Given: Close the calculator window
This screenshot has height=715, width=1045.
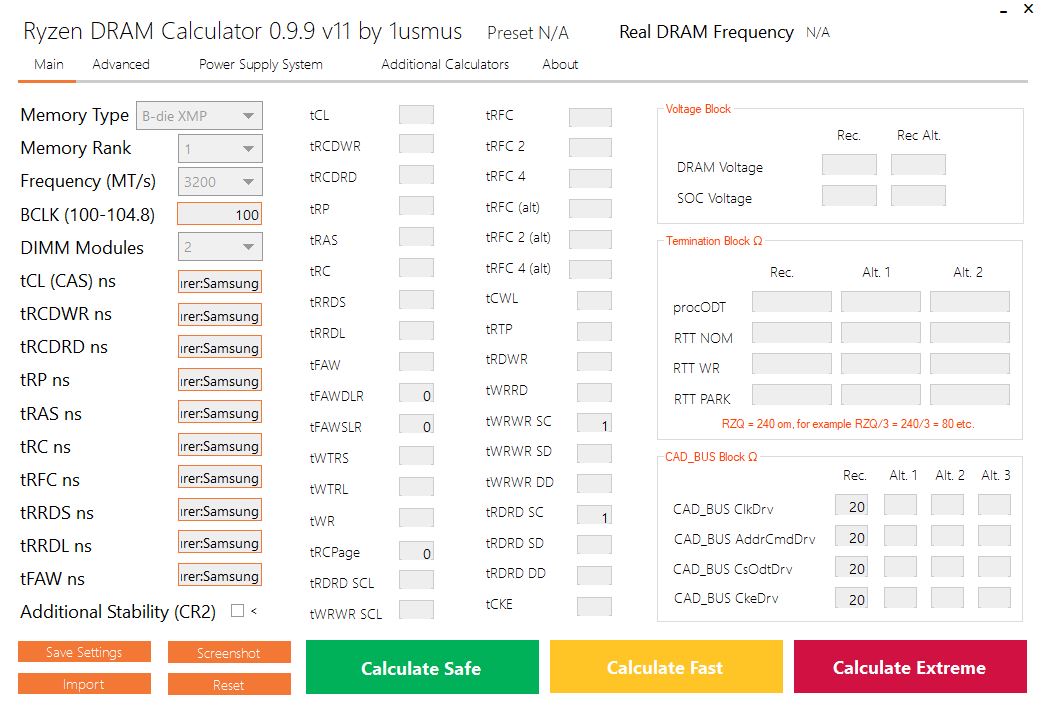Looking at the screenshot, I should [1028, 9].
